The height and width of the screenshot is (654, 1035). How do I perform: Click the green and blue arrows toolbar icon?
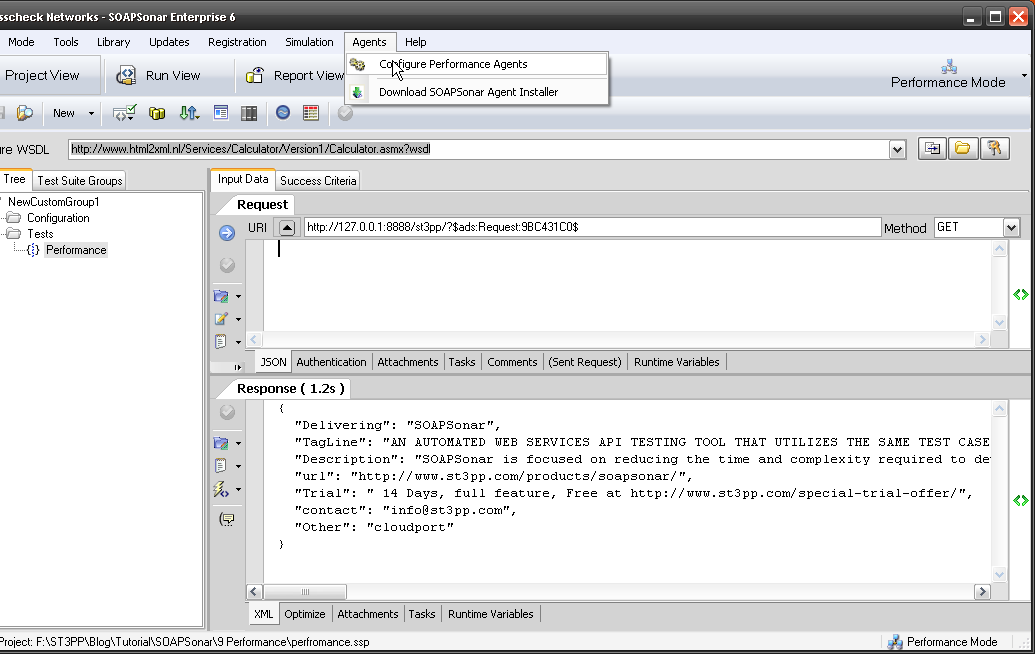pos(189,114)
